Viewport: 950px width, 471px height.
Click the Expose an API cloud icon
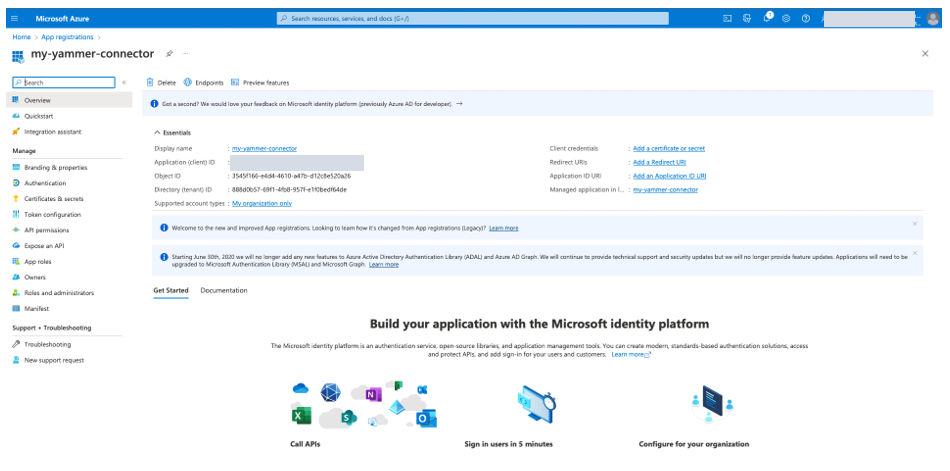tap(16, 246)
